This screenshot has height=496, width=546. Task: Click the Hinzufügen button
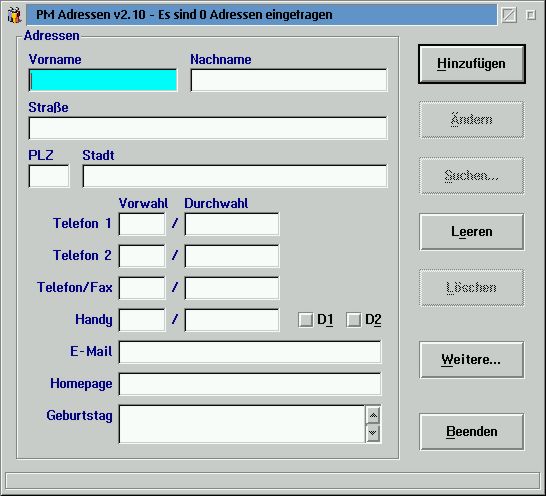tap(471, 64)
